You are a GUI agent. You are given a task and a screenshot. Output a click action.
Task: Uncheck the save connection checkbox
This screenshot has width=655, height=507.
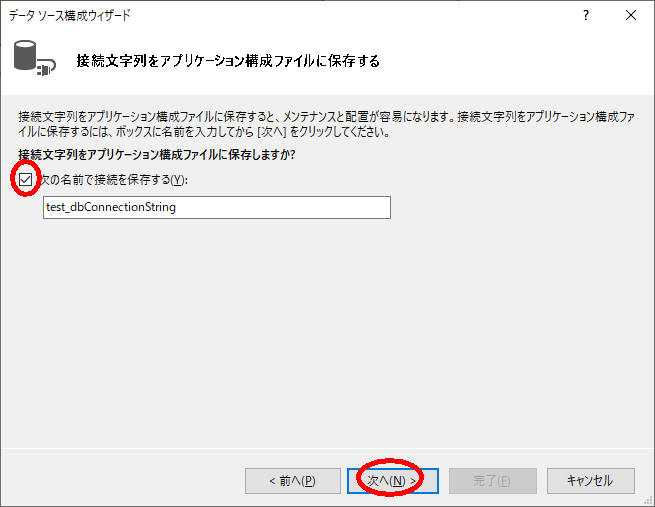pos(26,180)
